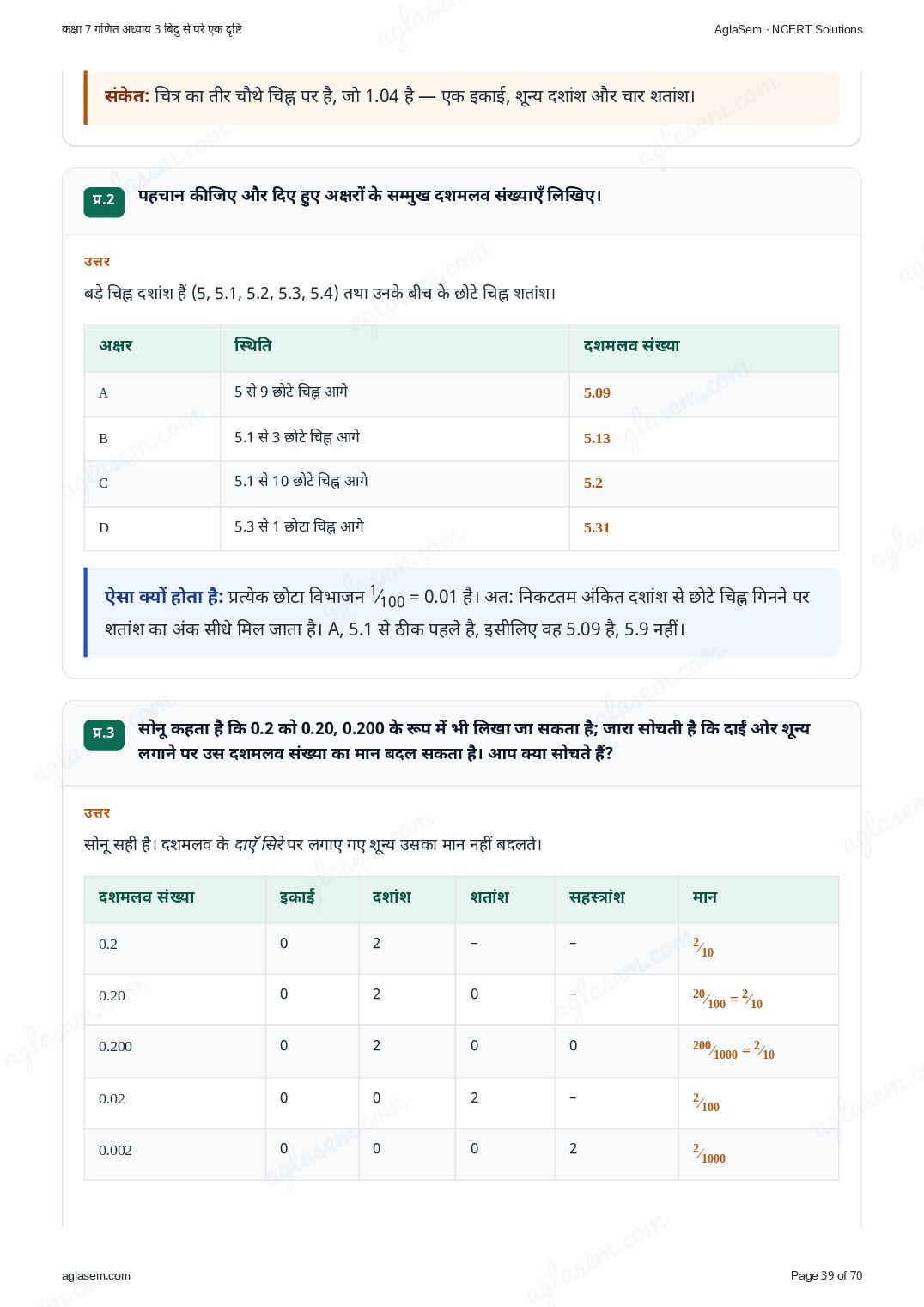
Task: Click the दशमलव संख्या header in the letters table
Action: [x=631, y=346]
